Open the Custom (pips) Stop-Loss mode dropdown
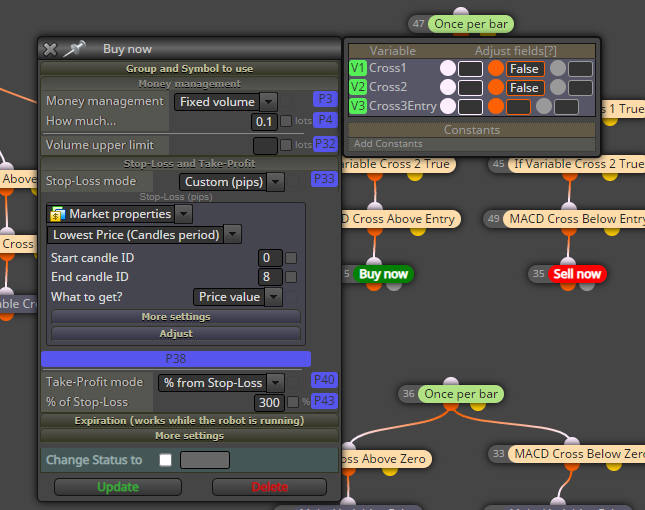Image resolution: width=645 pixels, height=510 pixels. pyautogui.click(x=232, y=182)
